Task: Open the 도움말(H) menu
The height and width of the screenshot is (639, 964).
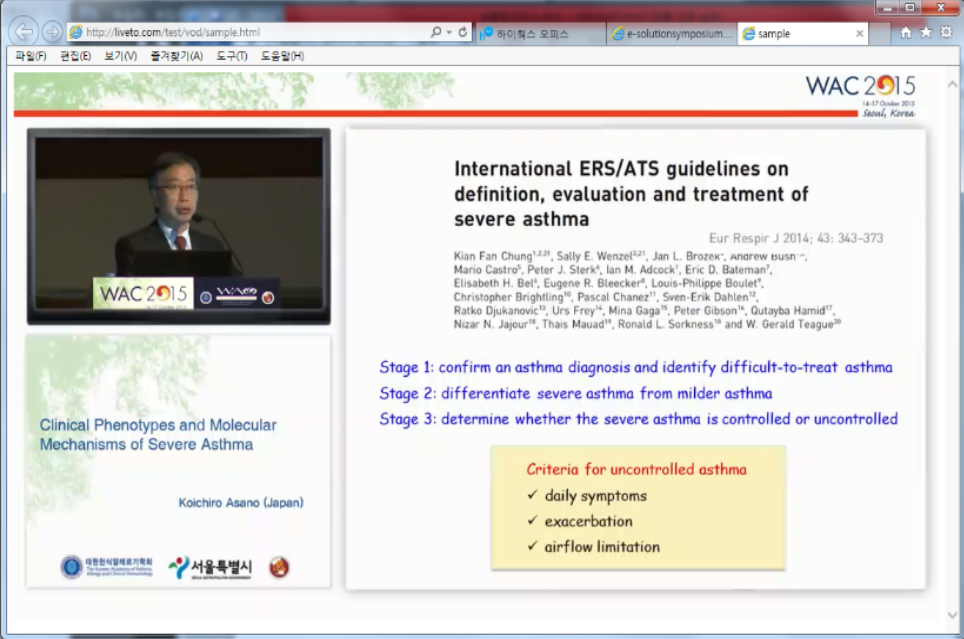Action: 283,56
